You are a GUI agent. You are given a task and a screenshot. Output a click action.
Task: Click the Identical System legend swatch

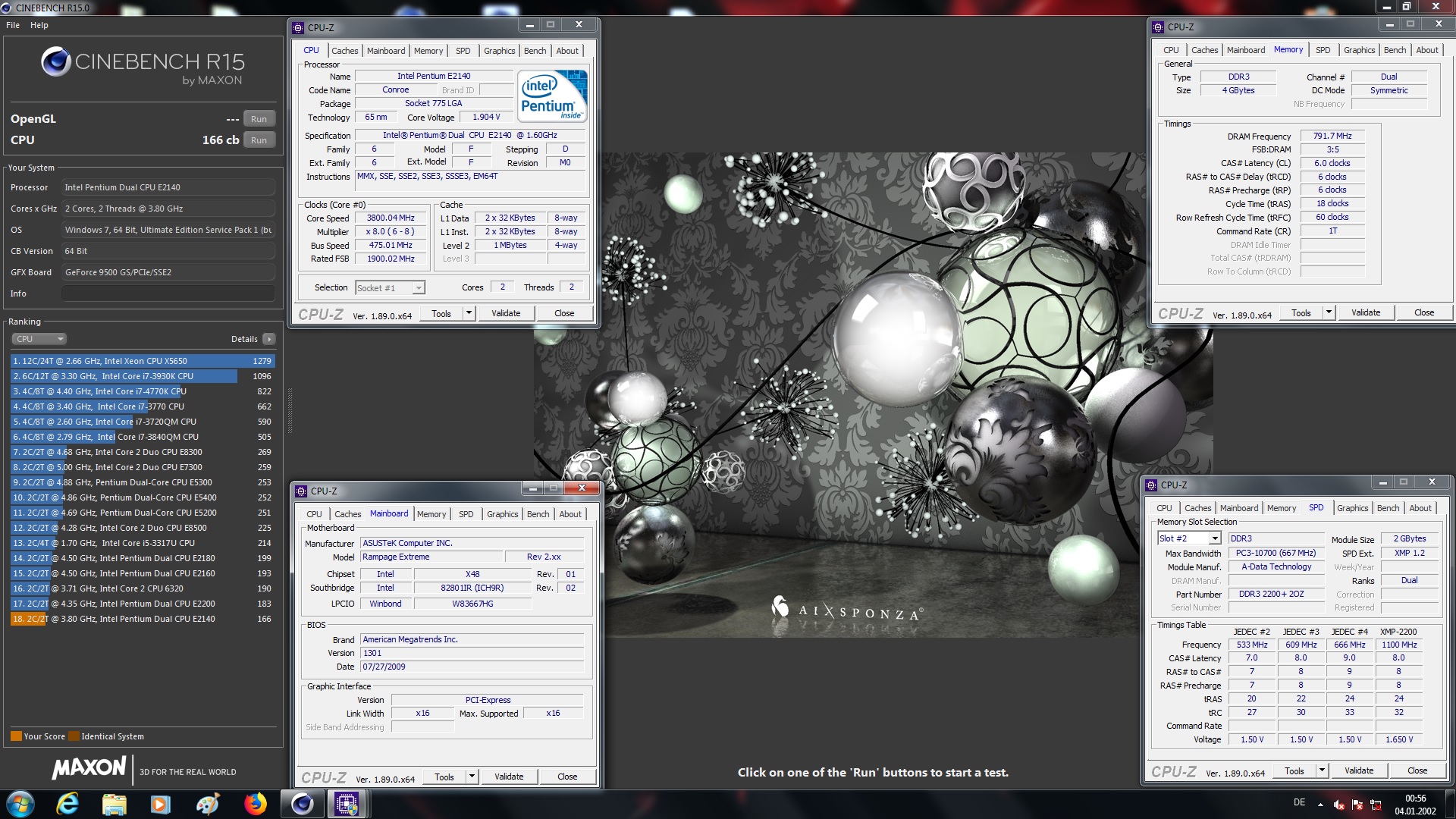(74, 736)
